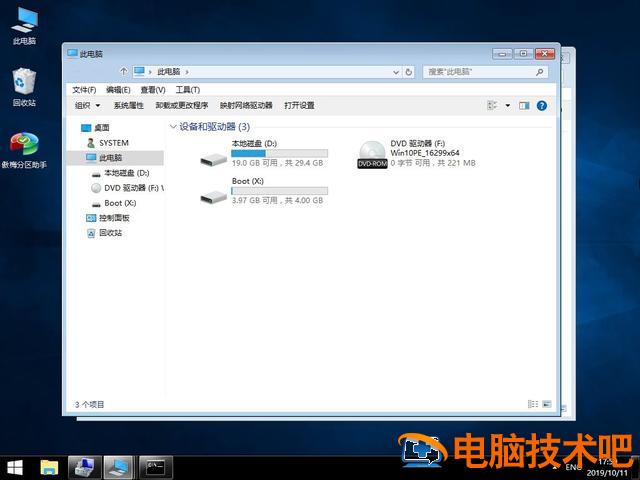The width and height of the screenshot is (640, 480).
Task: Open the DVD 驱动器 (F:) drive icon
Action: pyautogui.click(x=372, y=154)
